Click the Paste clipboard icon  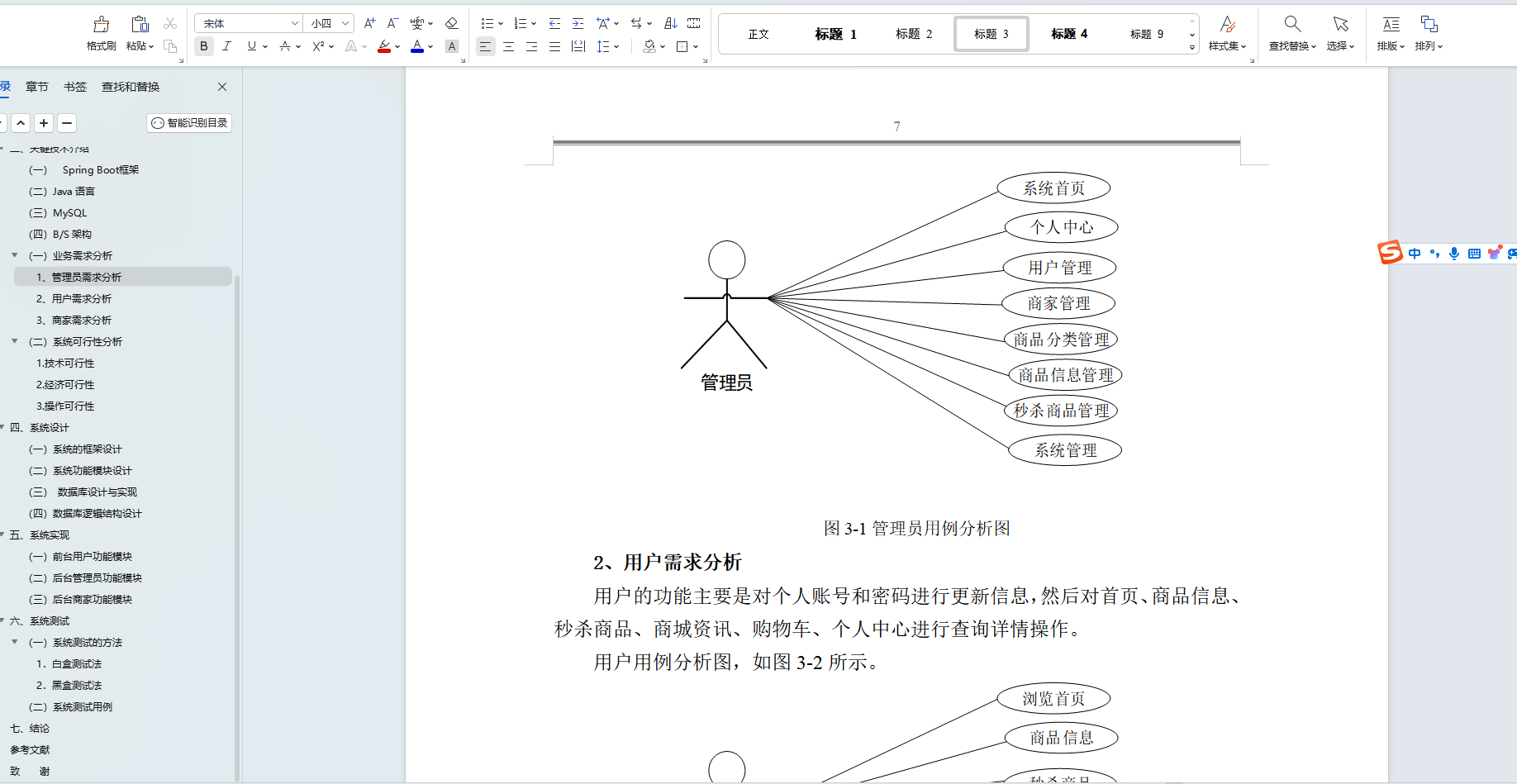[140, 24]
